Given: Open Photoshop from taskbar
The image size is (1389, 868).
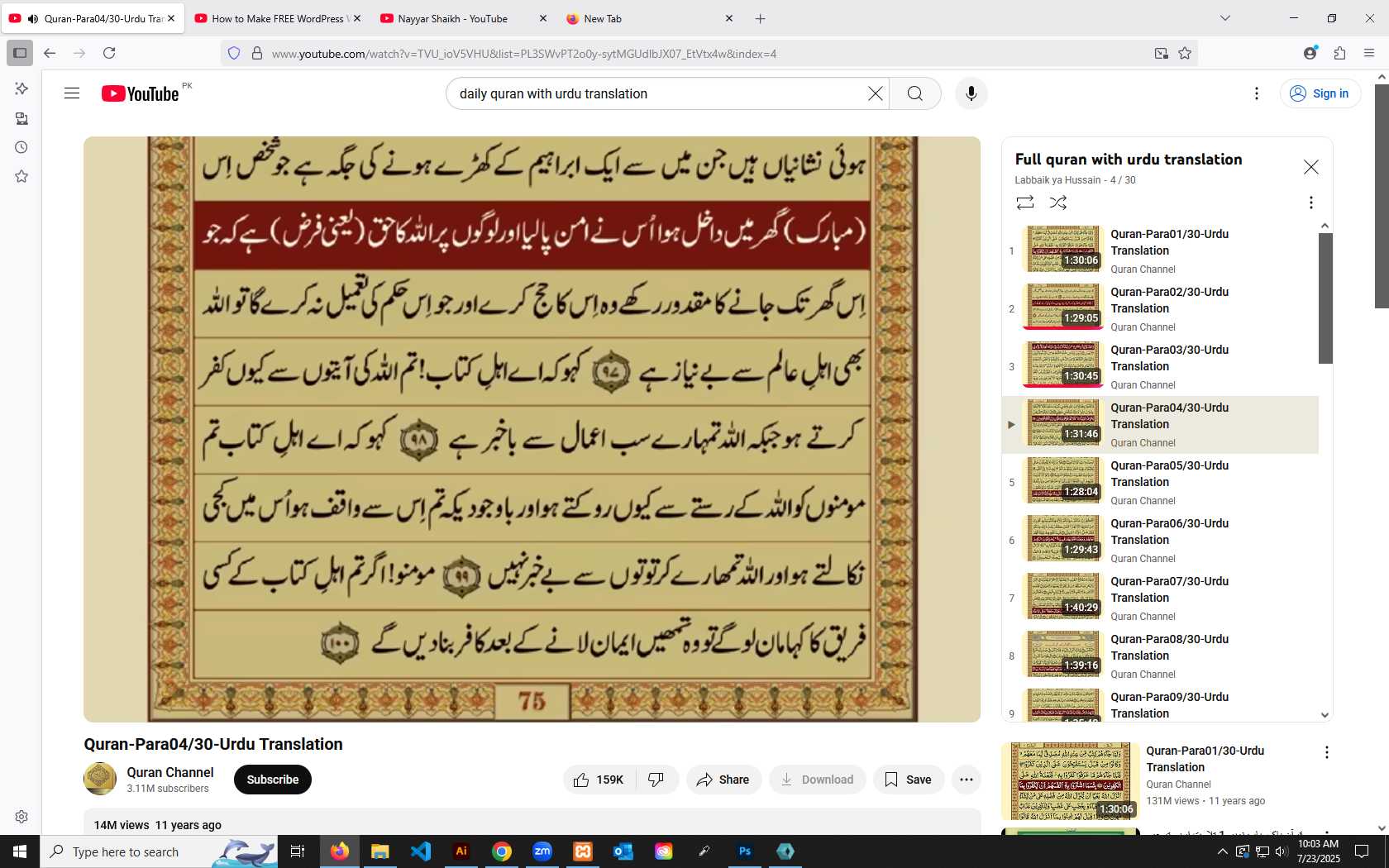Looking at the screenshot, I should [x=745, y=851].
